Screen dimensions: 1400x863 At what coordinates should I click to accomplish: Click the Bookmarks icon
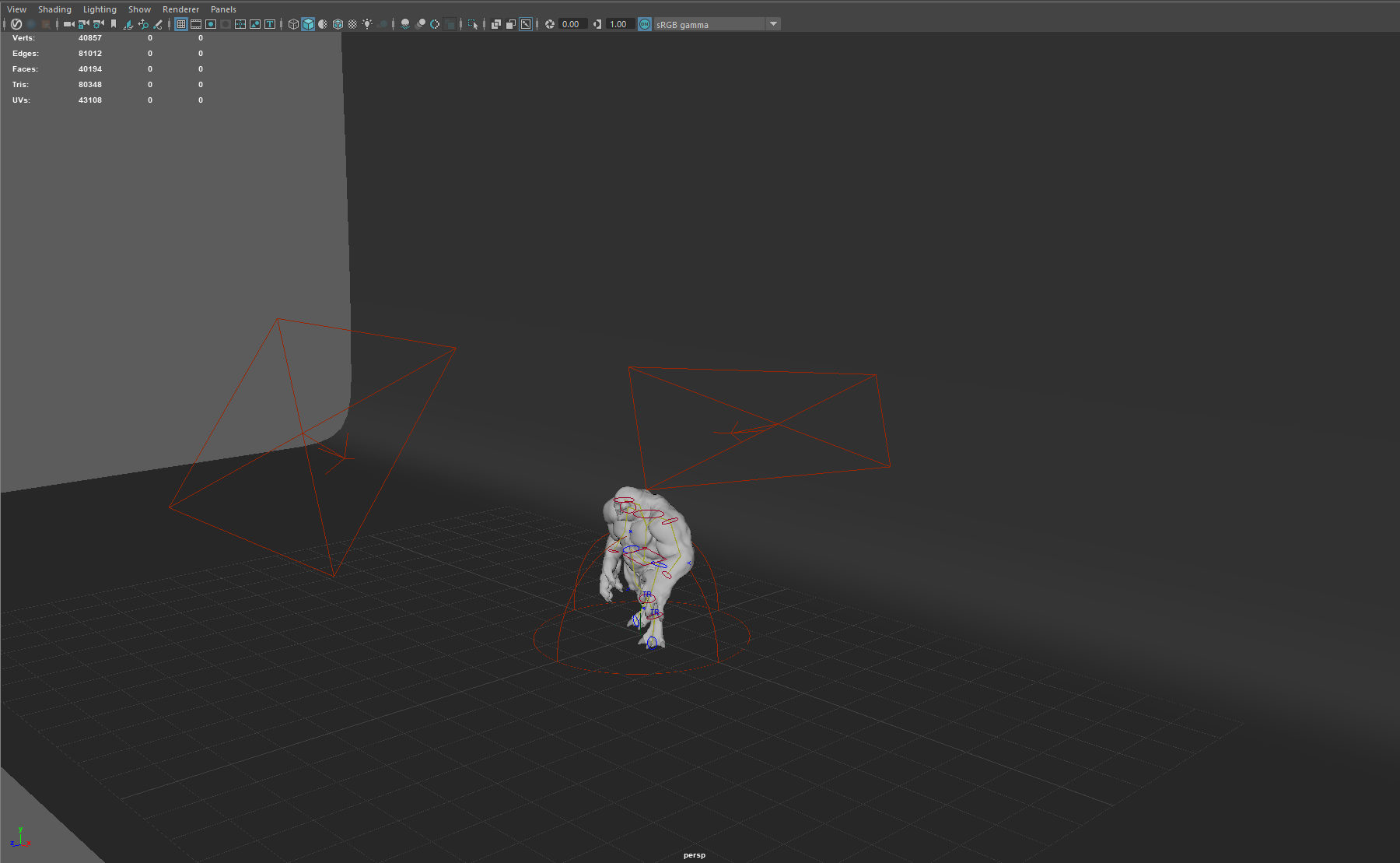[x=114, y=24]
